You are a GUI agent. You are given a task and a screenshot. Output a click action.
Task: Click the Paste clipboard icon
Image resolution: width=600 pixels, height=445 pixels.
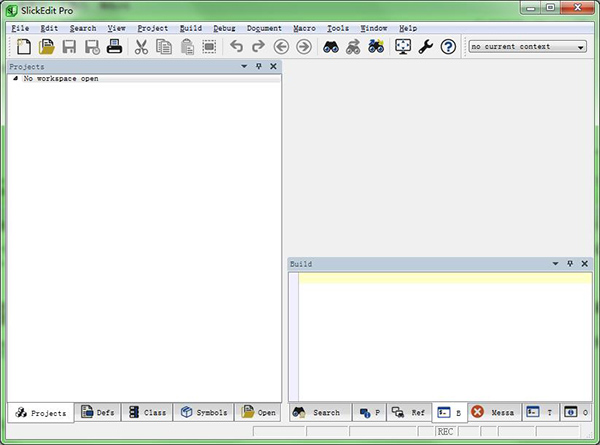(187, 47)
